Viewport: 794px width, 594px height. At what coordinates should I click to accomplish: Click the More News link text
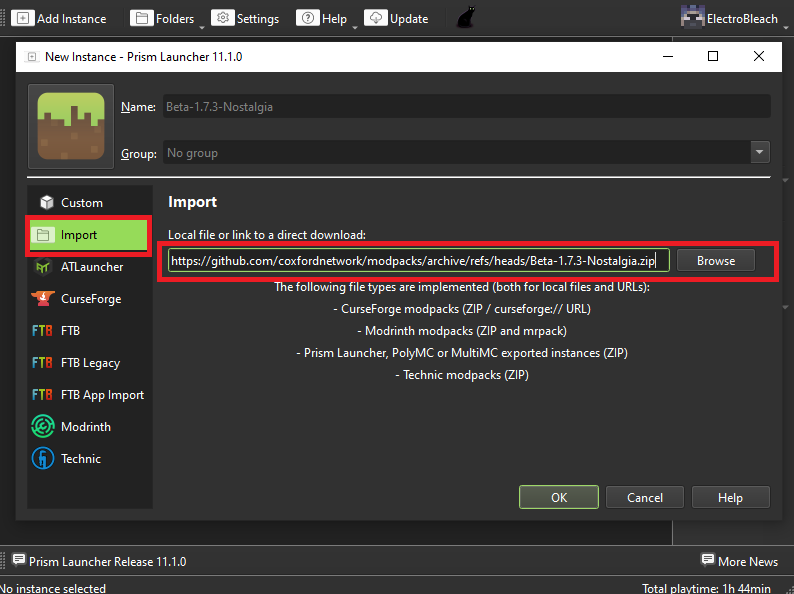tap(748, 562)
